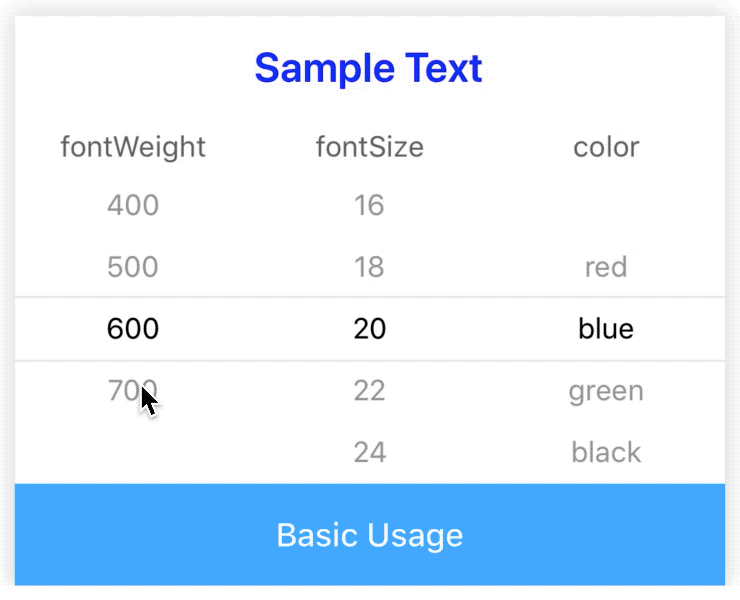This screenshot has width=740, height=600.
Task: Click the empty slot below 700 option
Action: tap(133, 452)
